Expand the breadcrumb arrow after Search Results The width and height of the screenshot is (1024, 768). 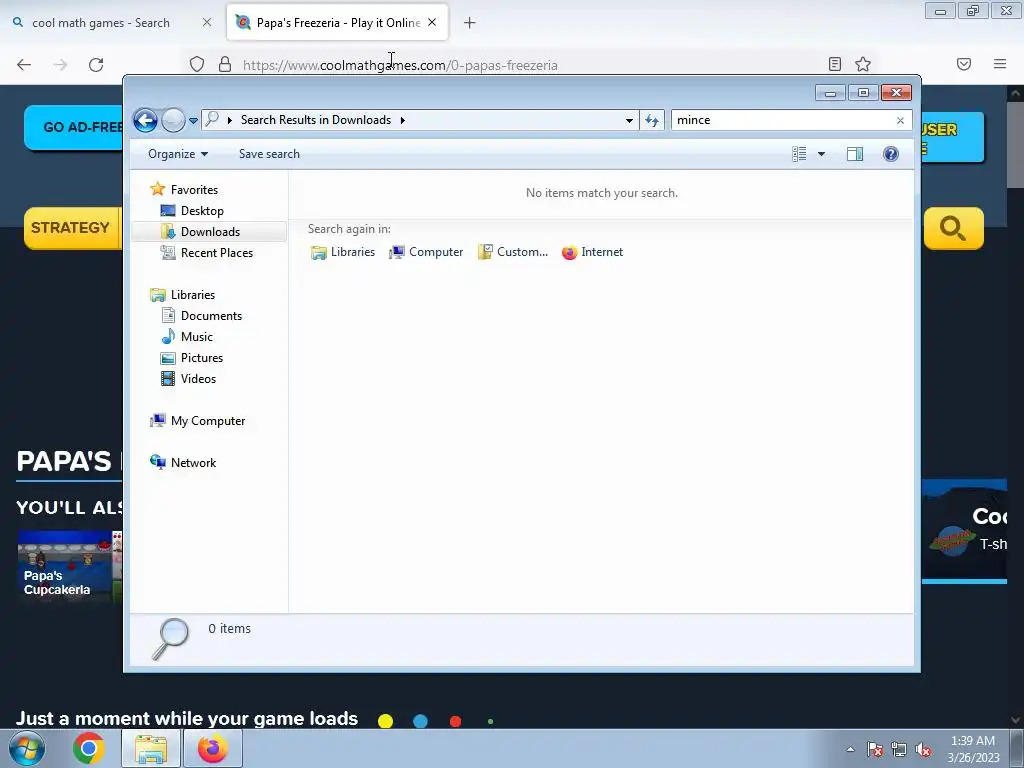tap(402, 120)
